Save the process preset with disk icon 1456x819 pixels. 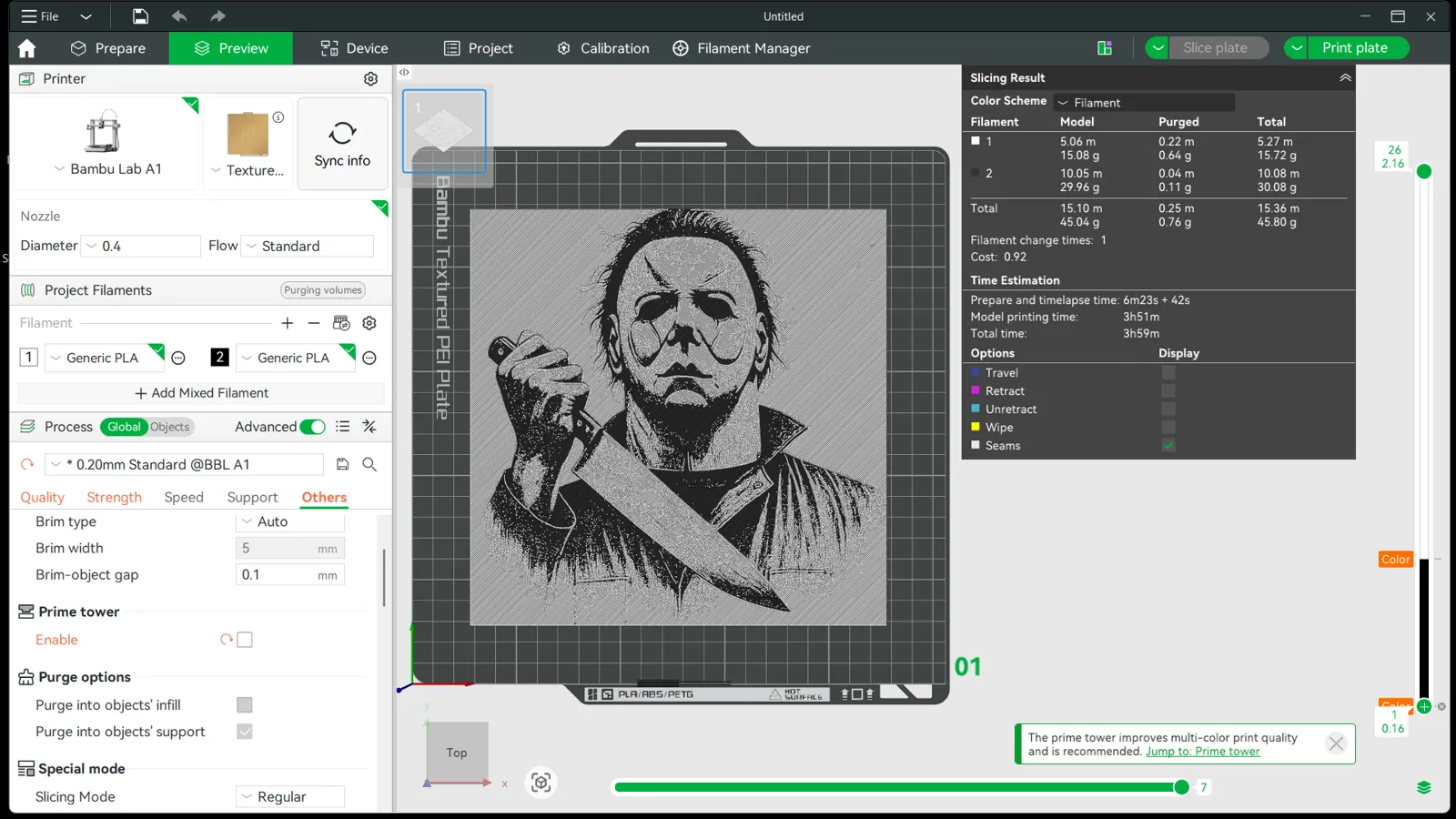pyautogui.click(x=343, y=464)
